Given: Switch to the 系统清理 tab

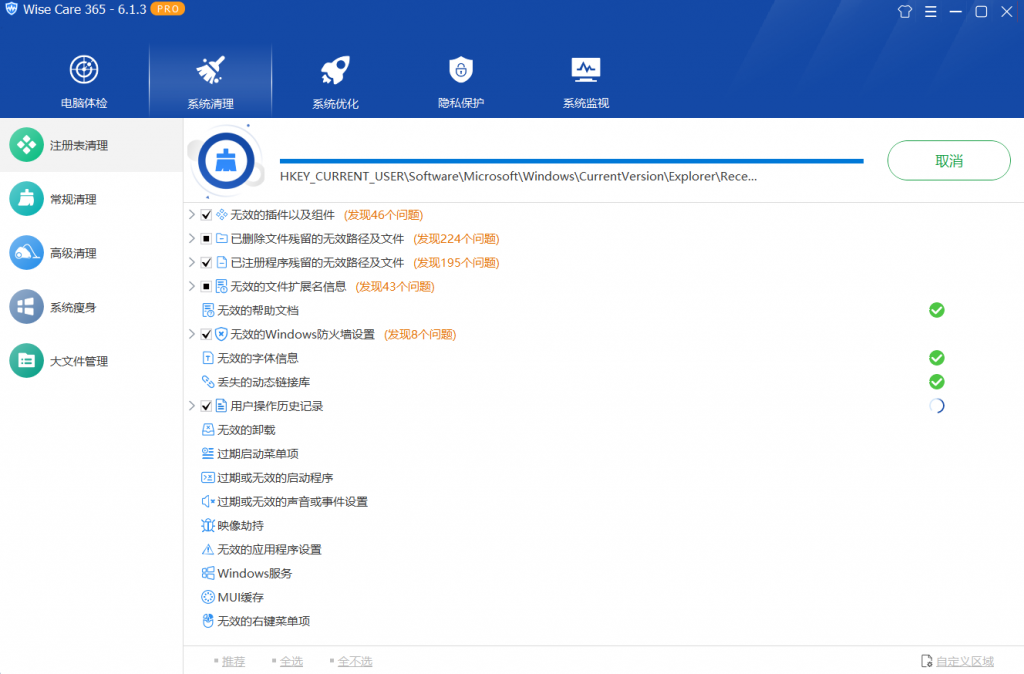Looking at the screenshot, I should coord(210,82).
